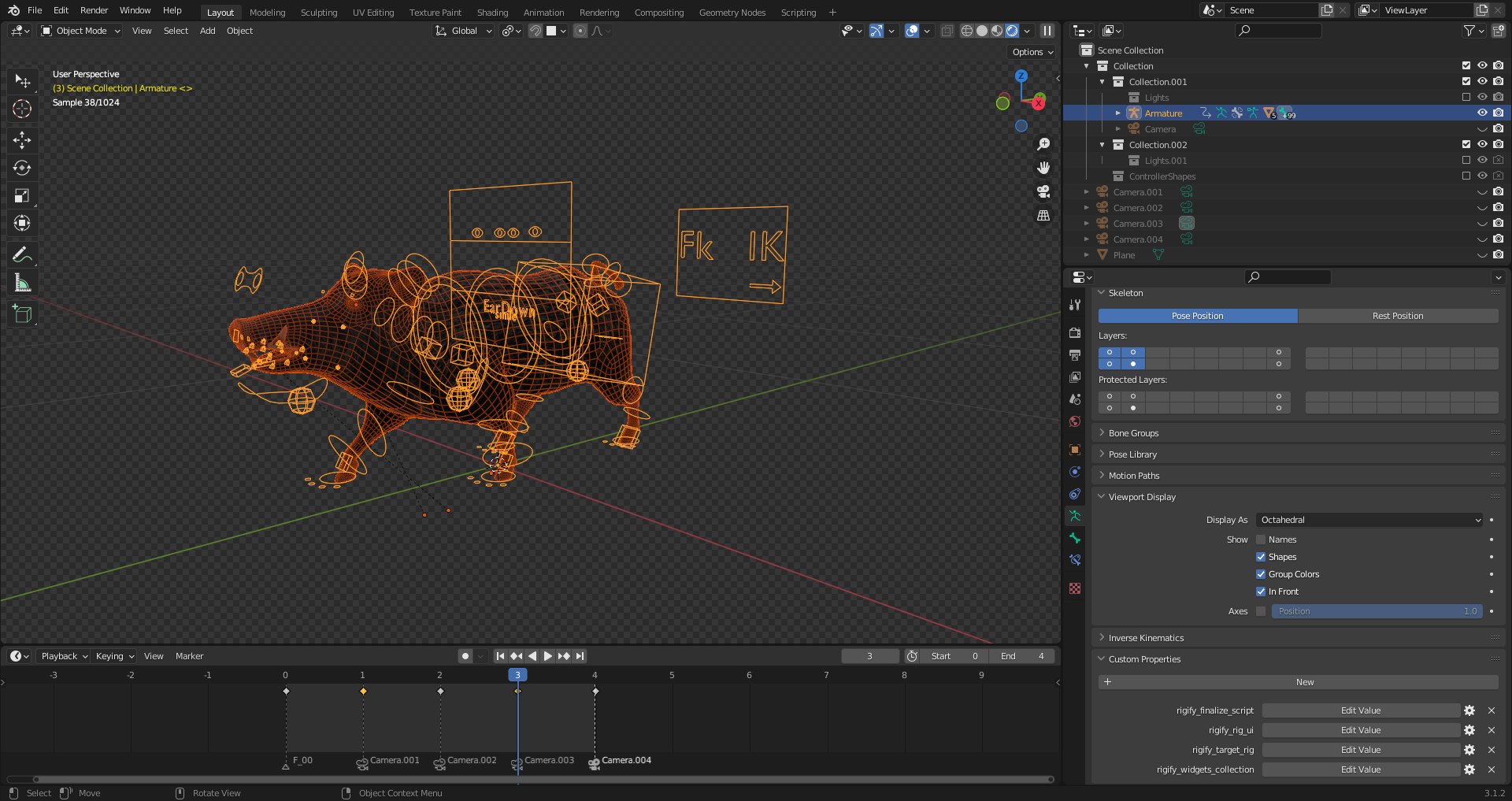
Task: Open settings gear for rigify_finalize_script
Action: pos(1469,710)
